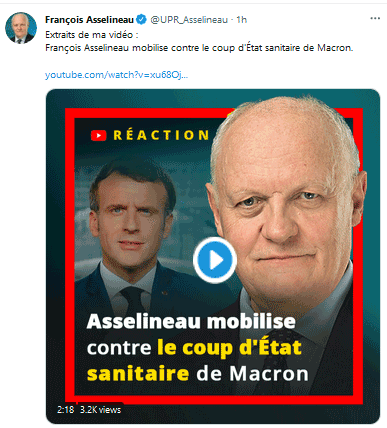Screen dimensions: 387x428
Task: Click the yellow RÉACTION label
Action: pyautogui.click(x=161, y=135)
